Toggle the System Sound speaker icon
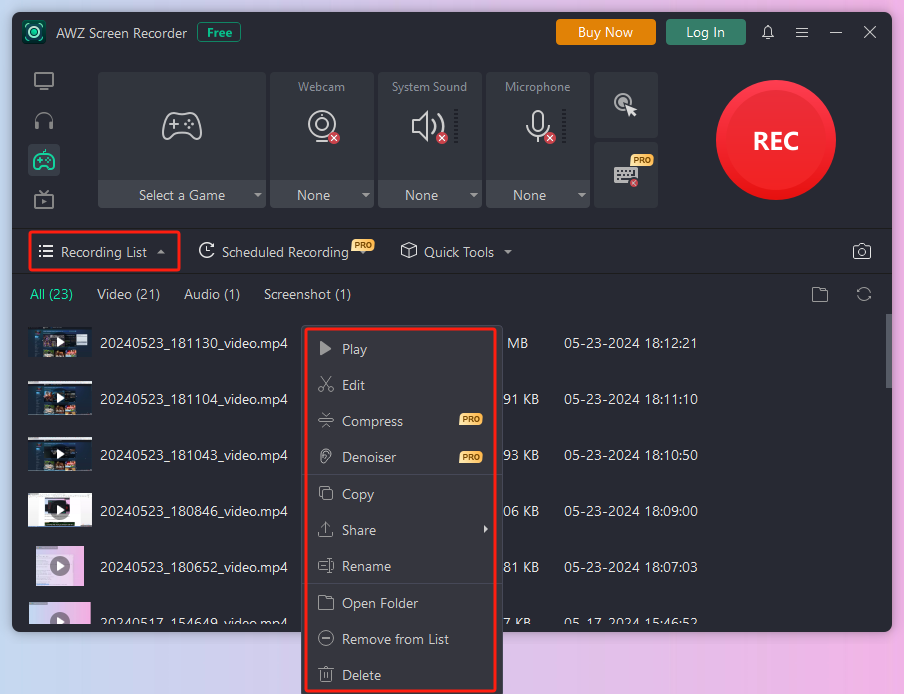The height and width of the screenshot is (694, 904). pos(430,126)
